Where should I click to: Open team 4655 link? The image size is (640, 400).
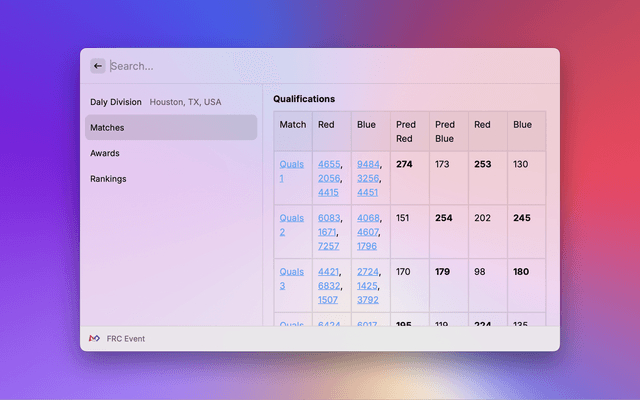pos(328,164)
